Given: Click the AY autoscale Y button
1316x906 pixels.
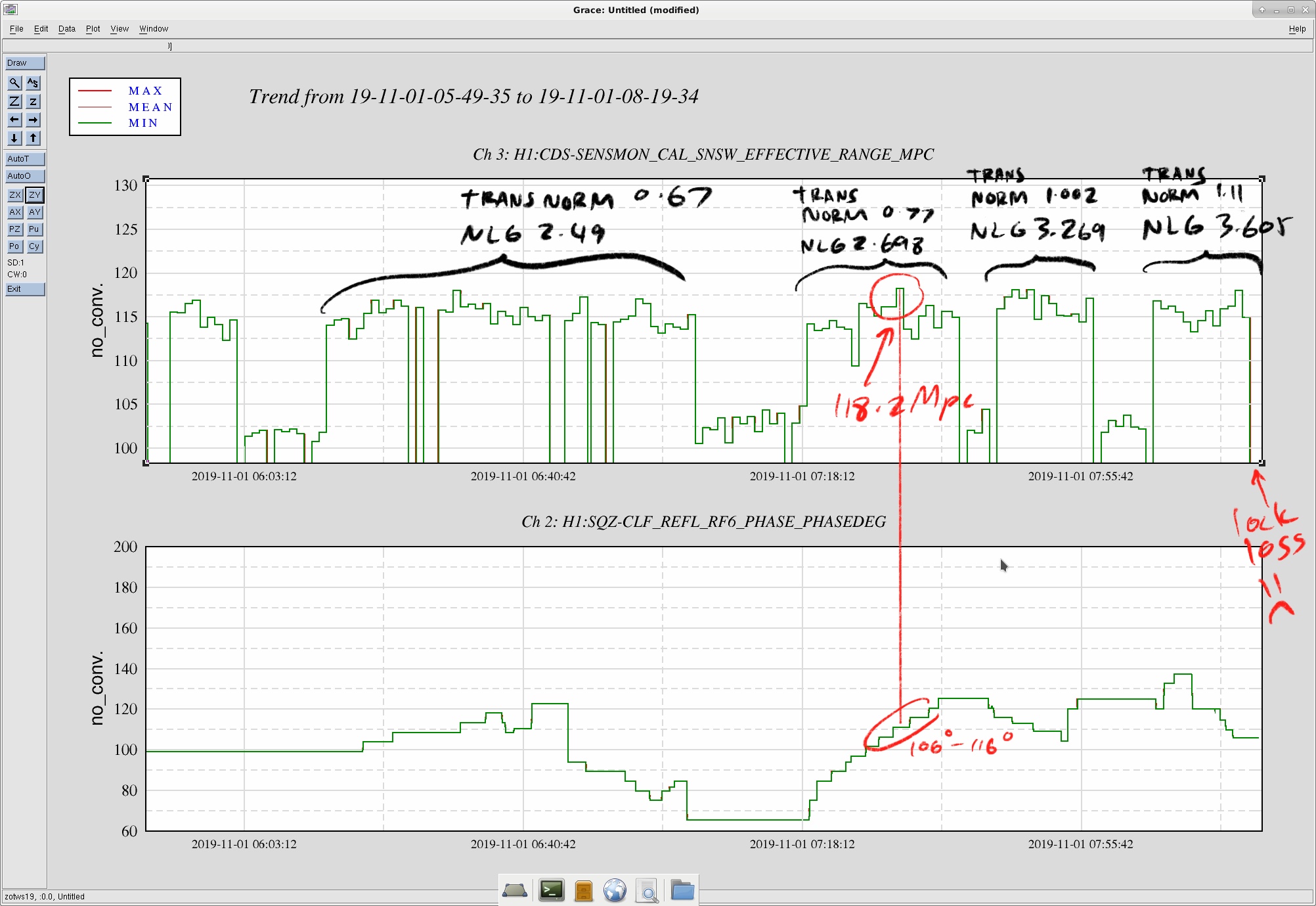Looking at the screenshot, I should 34,212.
